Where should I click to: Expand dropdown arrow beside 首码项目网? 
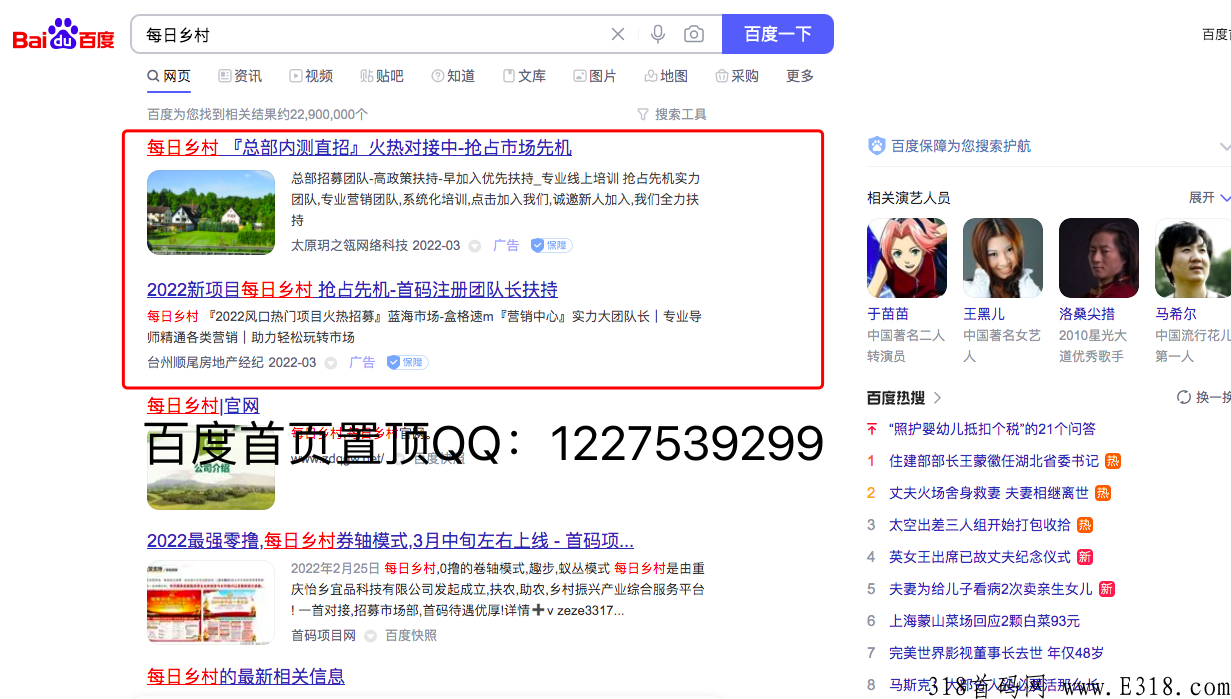tap(370, 636)
